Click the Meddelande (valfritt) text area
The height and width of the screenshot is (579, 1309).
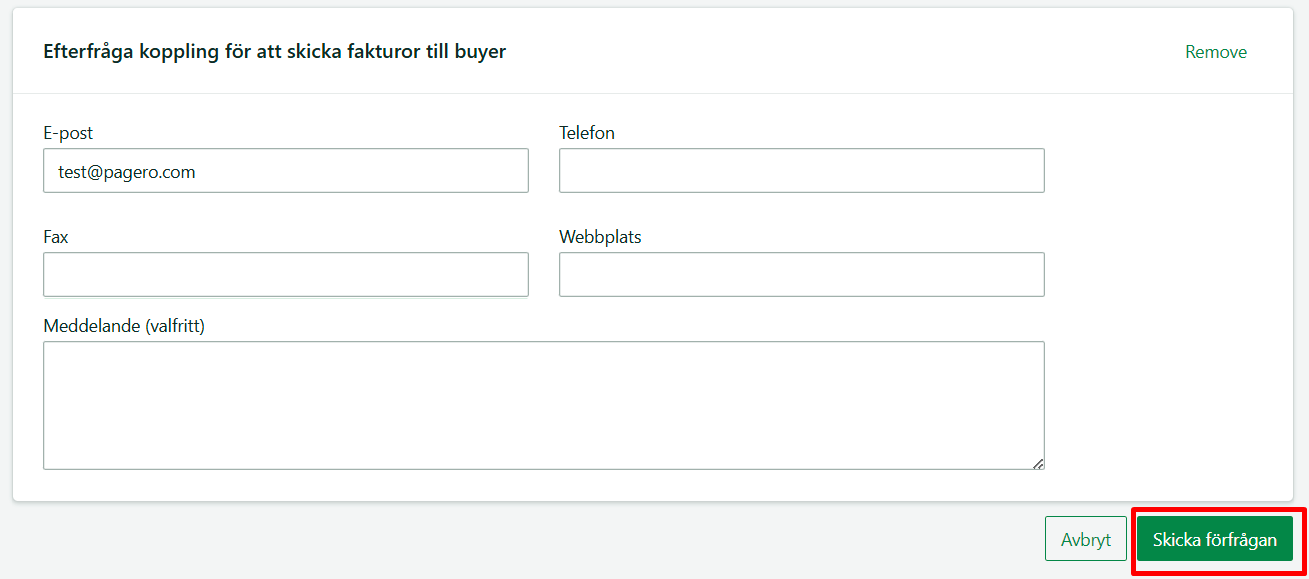(544, 405)
